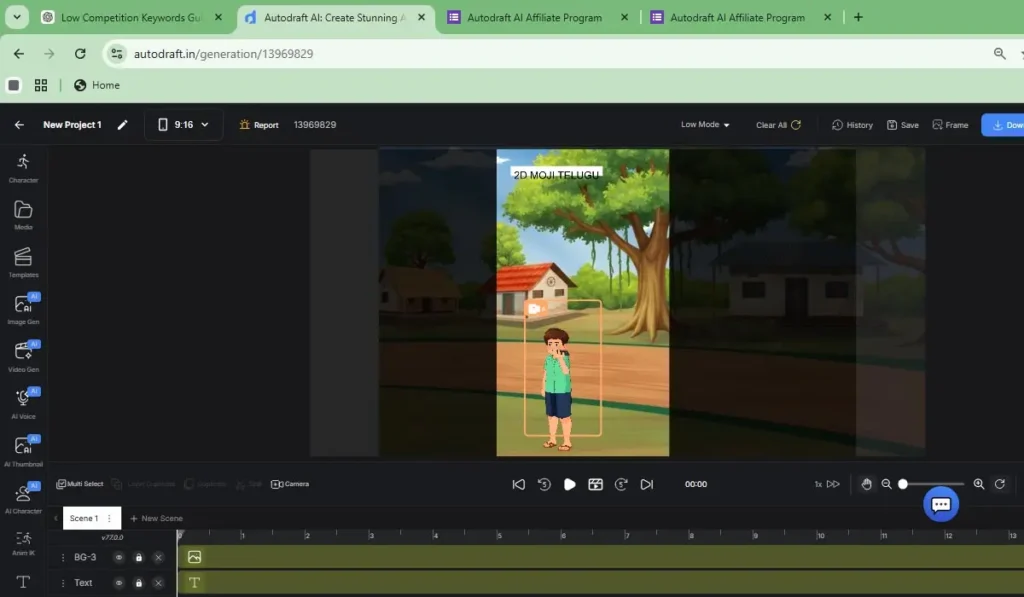Open the Templates panel
The height and width of the screenshot is (597, 1024).
[x=23, y=262]
